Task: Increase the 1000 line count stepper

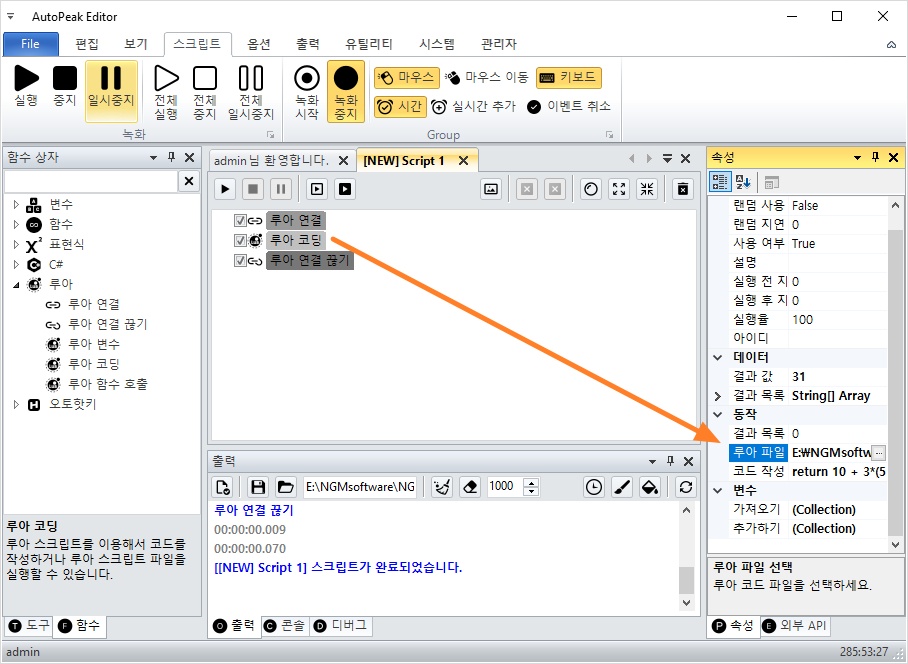Action: (532, 482)
